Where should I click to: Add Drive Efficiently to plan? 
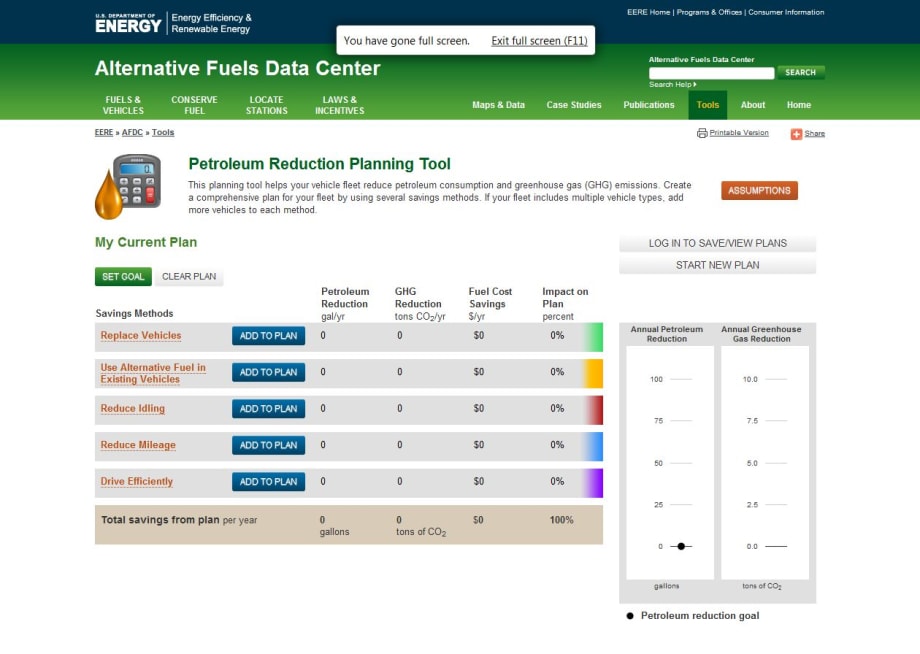268,482
